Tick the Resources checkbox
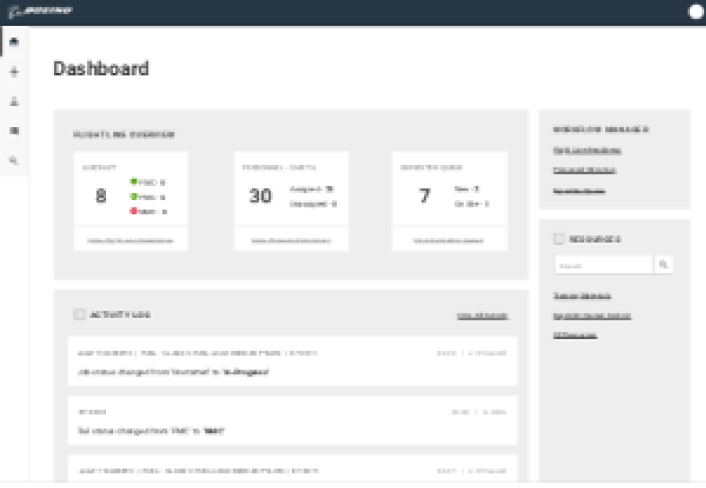 pyautogui.click(x=559, y=239)
